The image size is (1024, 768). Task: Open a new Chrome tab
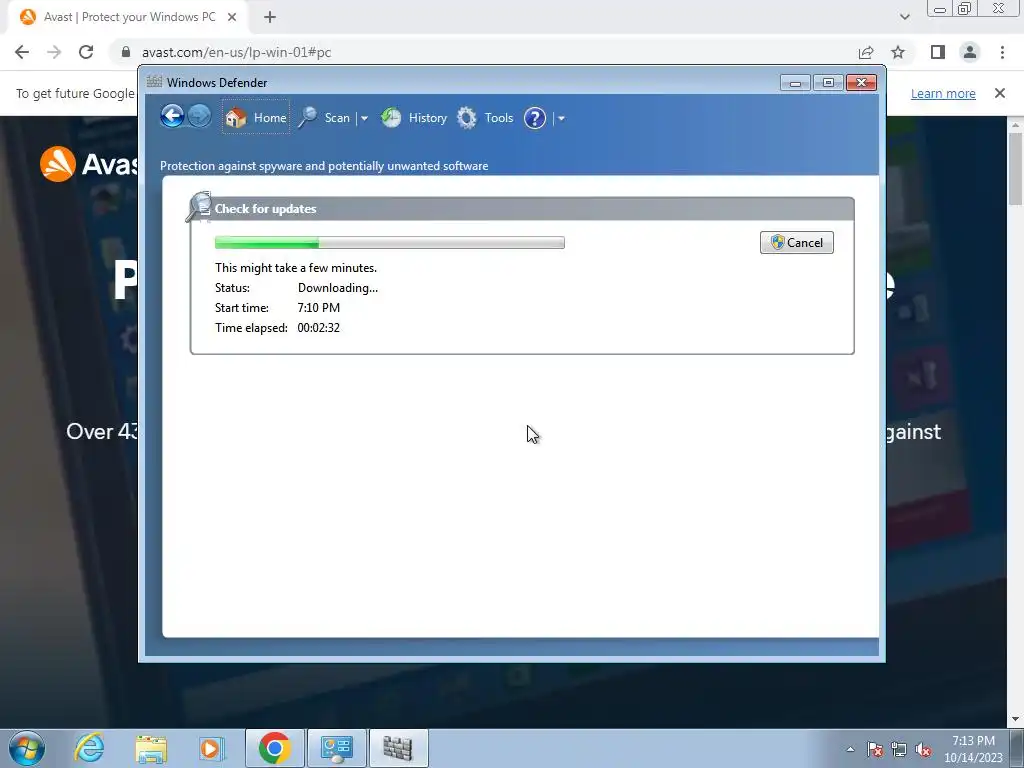pos(270,17)
